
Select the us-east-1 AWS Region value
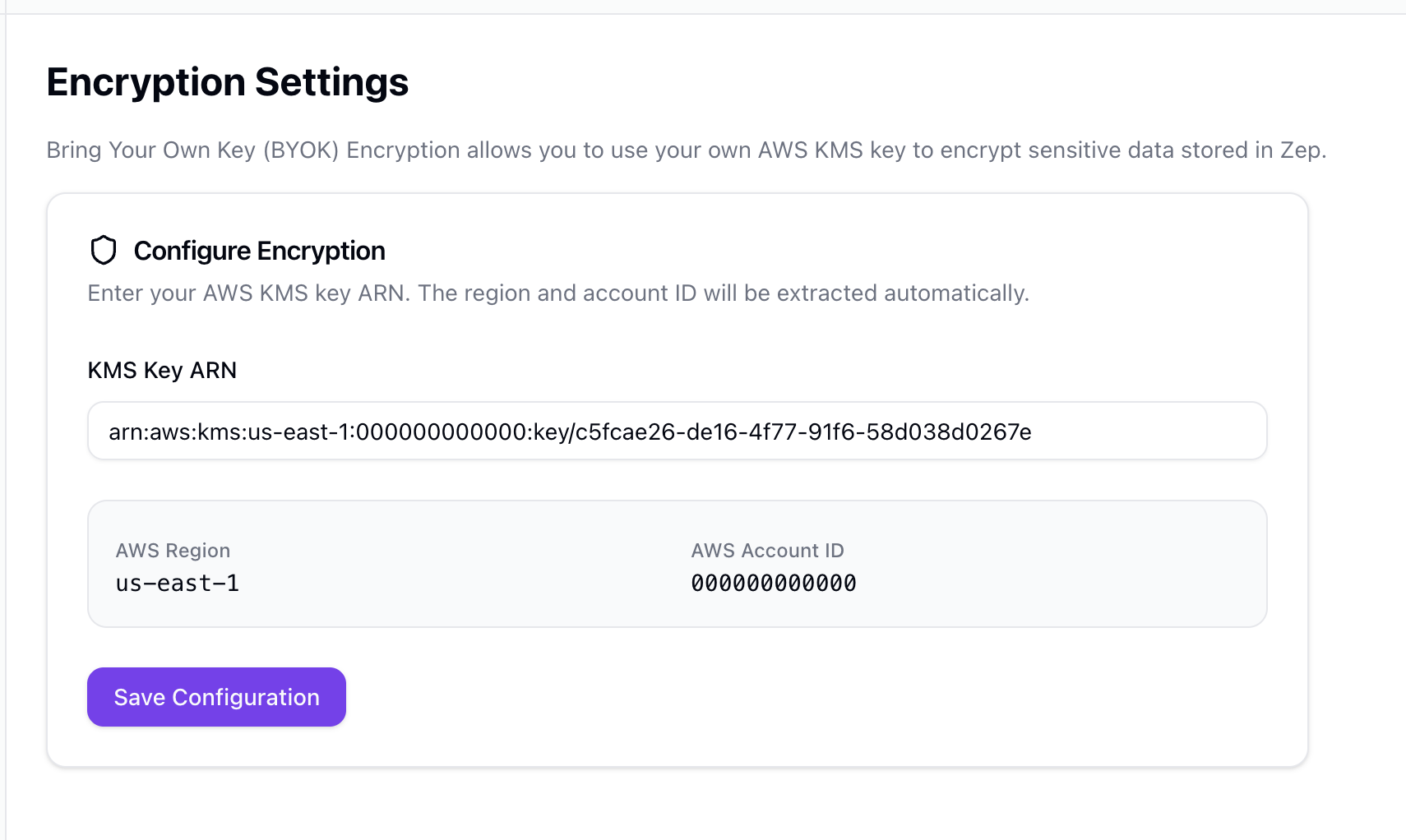tap(176, 583)
